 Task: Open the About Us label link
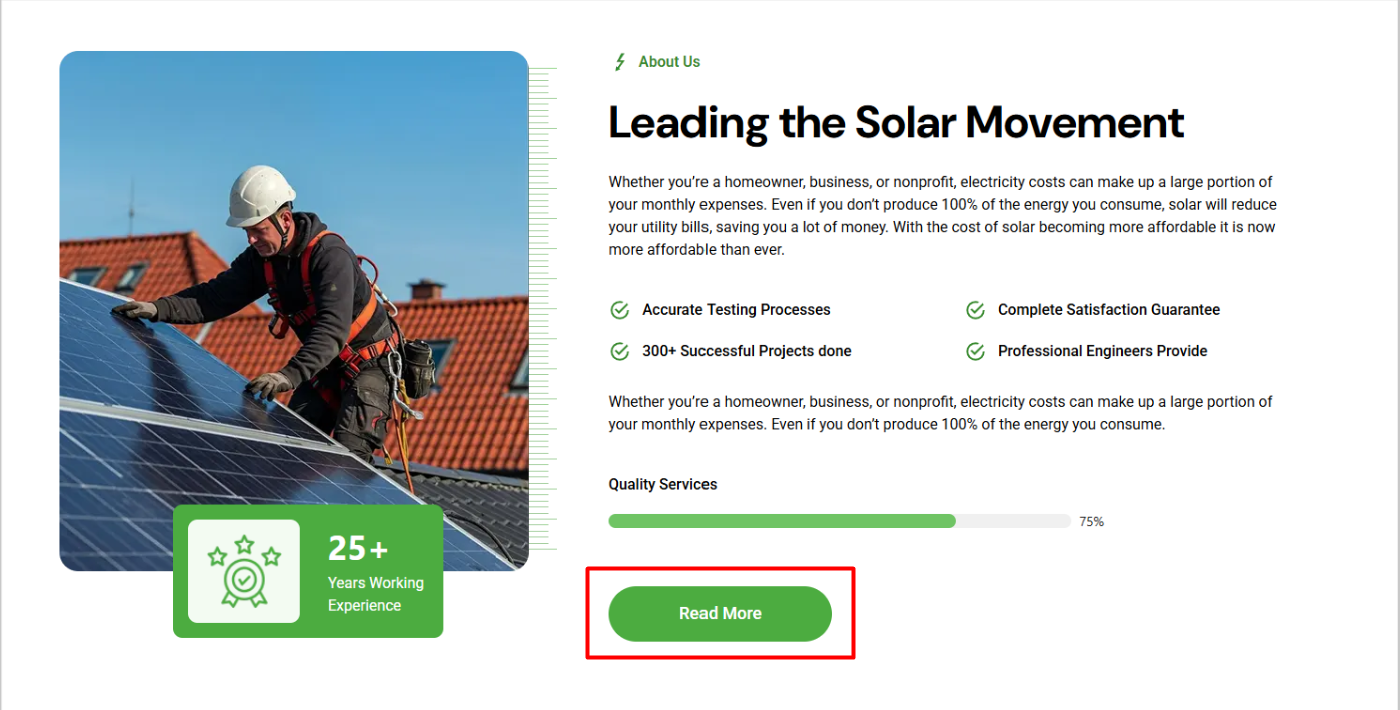(669, 62)
